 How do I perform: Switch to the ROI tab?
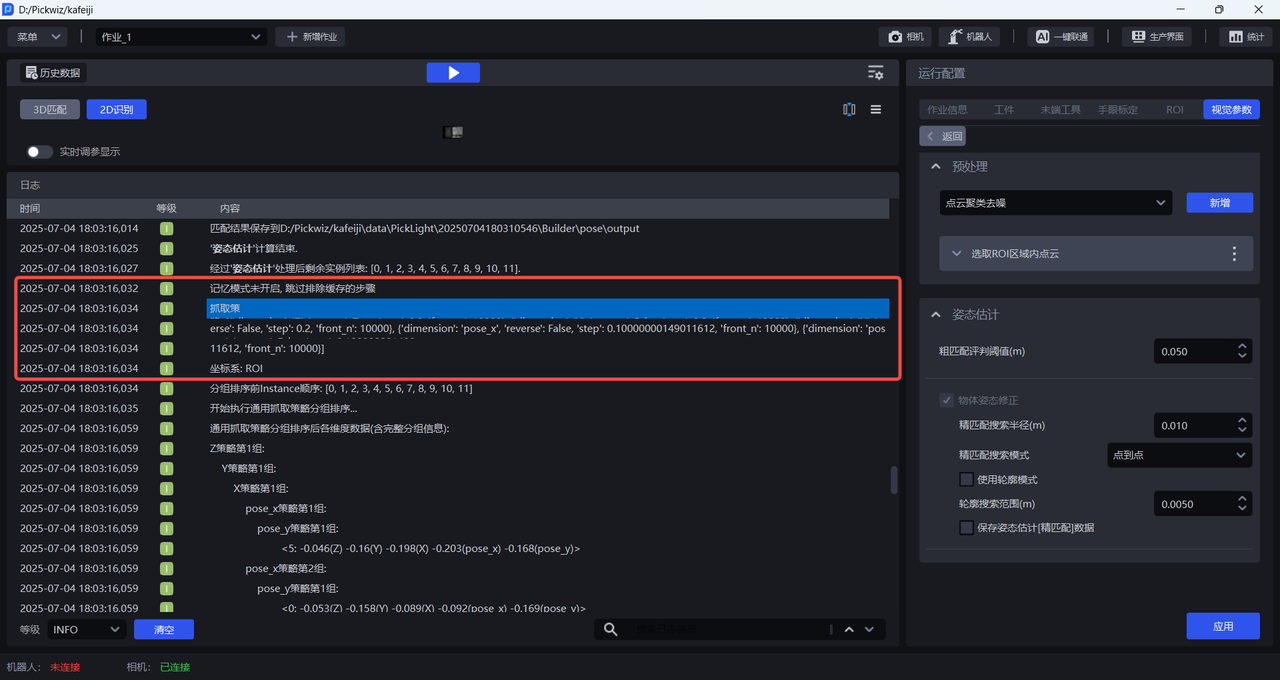click(1174, 110)
